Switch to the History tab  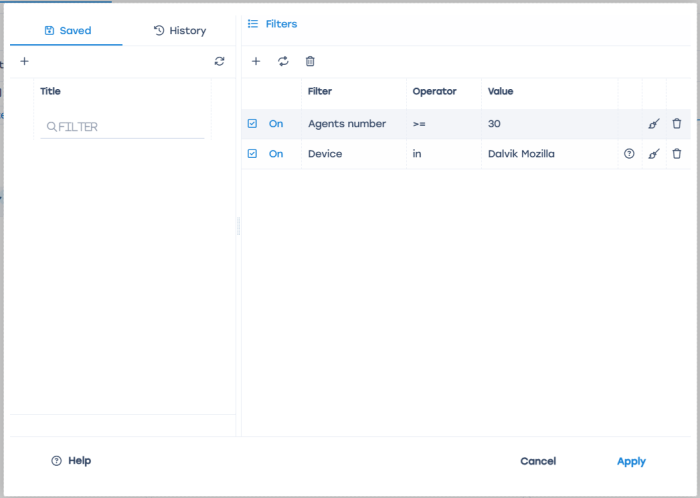tap(180, 30)
